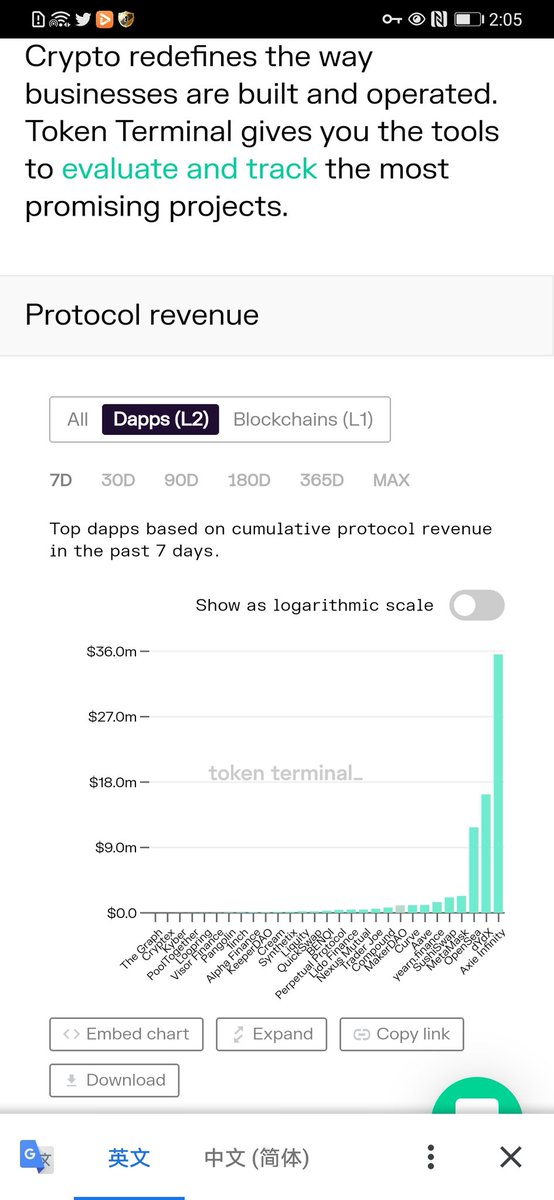Click the Axie Infinity revenue bar
554x1200 pixels.
tap(498, 783)
